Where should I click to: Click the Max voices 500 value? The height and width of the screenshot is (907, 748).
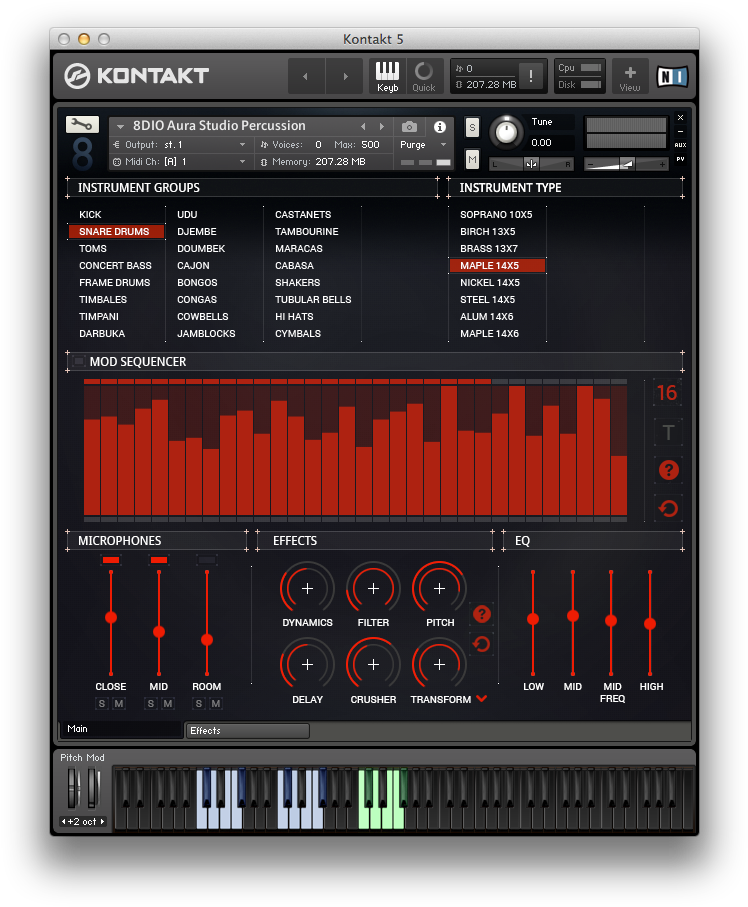point(370,145)
